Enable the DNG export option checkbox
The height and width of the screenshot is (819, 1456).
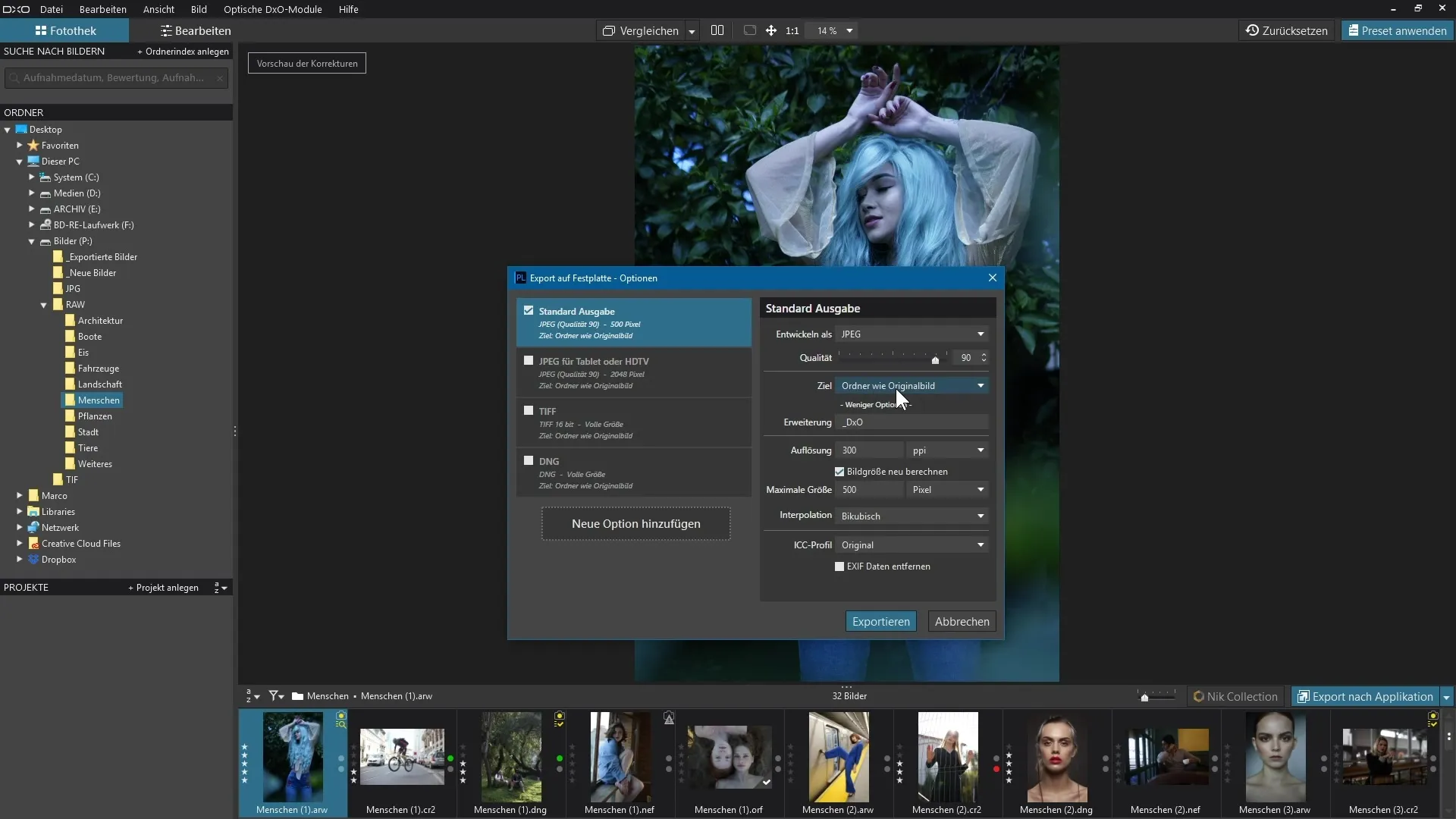529,461
